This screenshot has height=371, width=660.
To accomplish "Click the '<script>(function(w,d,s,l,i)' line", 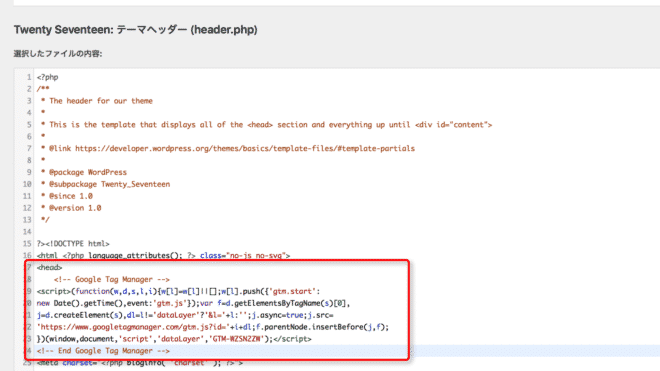I will 178,291.
